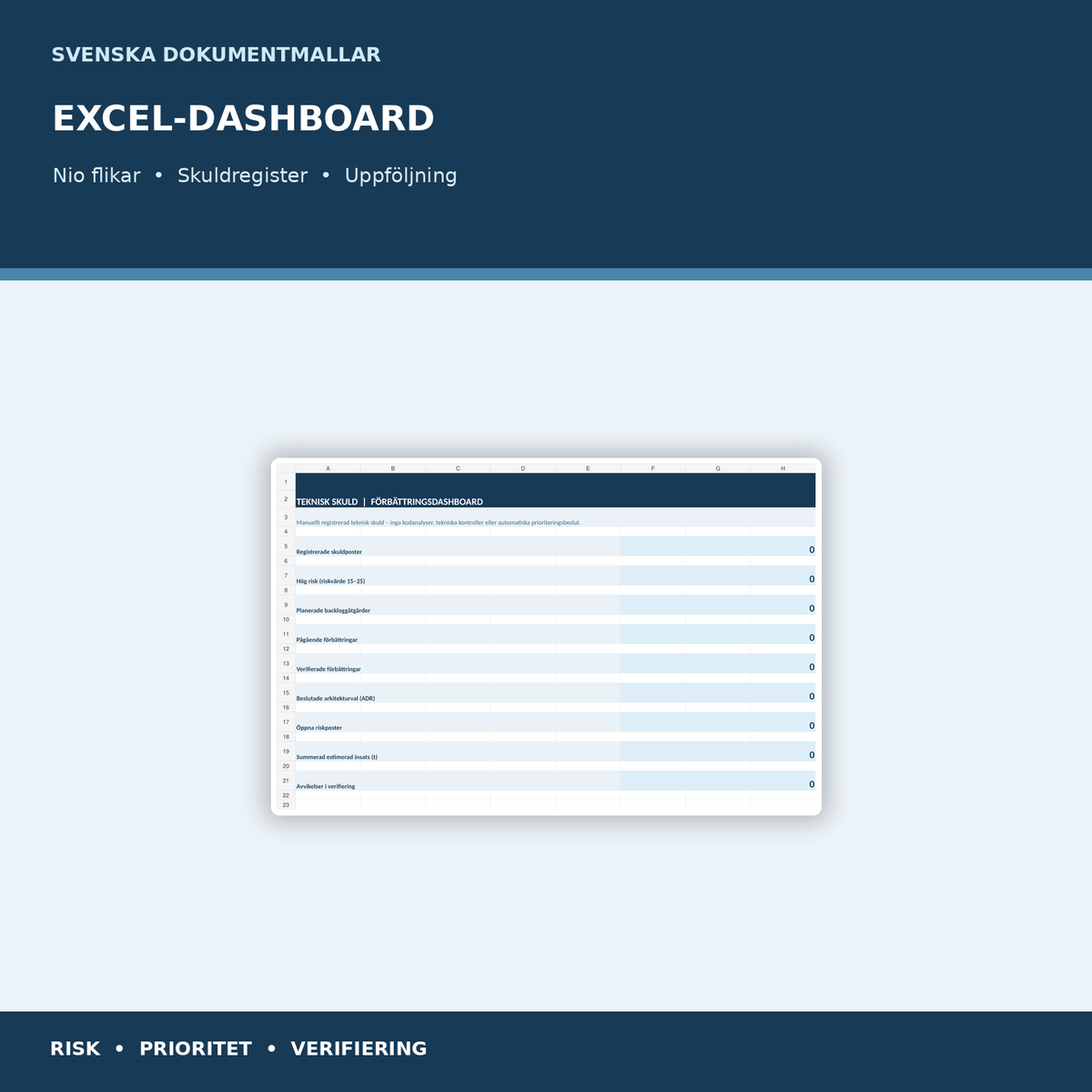Image resolution: width=1092 pixels, height=1092 pixels.
Task: Select row 4 header
Action: click(286, 531)
